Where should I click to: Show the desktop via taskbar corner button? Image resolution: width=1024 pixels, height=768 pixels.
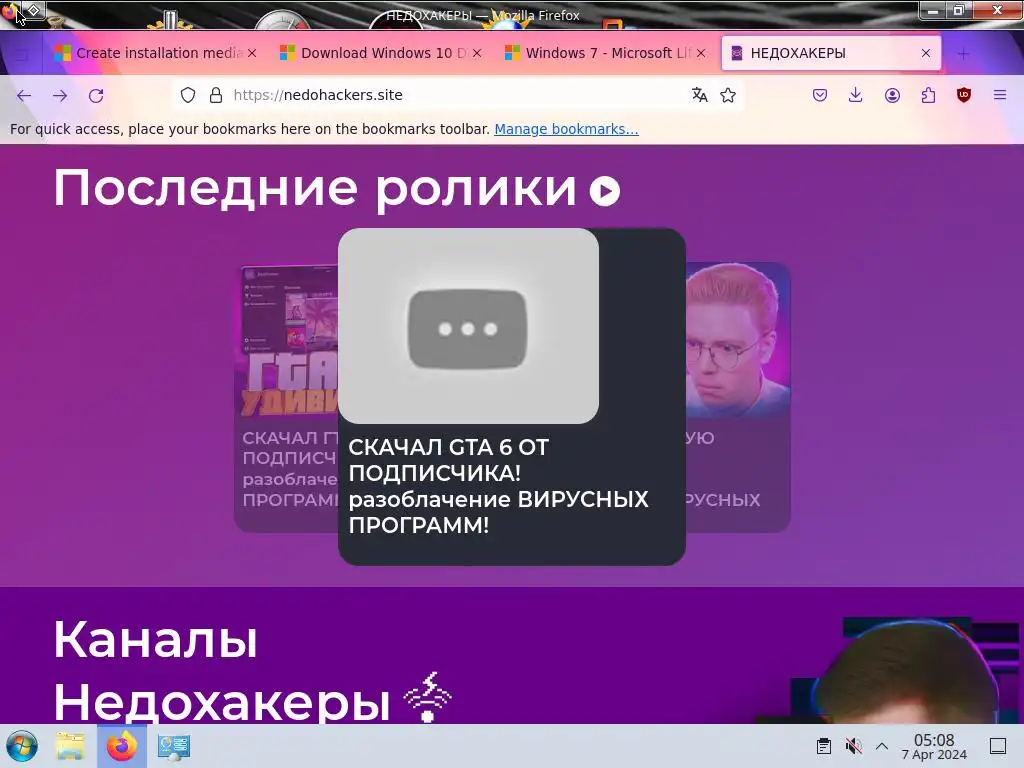tap(998, 746)
